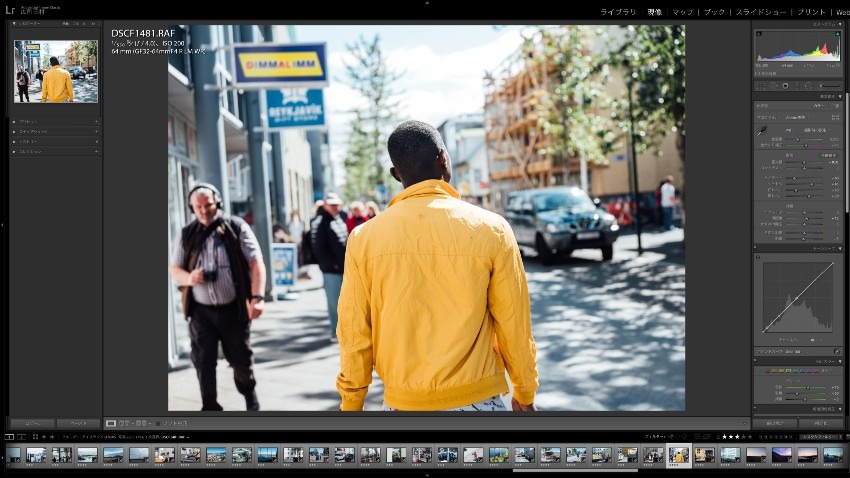Viewport: 850px width, 478px height.
Task: Click the point curve edit icon
Action: pyautogui.click(x=836, y=351)
